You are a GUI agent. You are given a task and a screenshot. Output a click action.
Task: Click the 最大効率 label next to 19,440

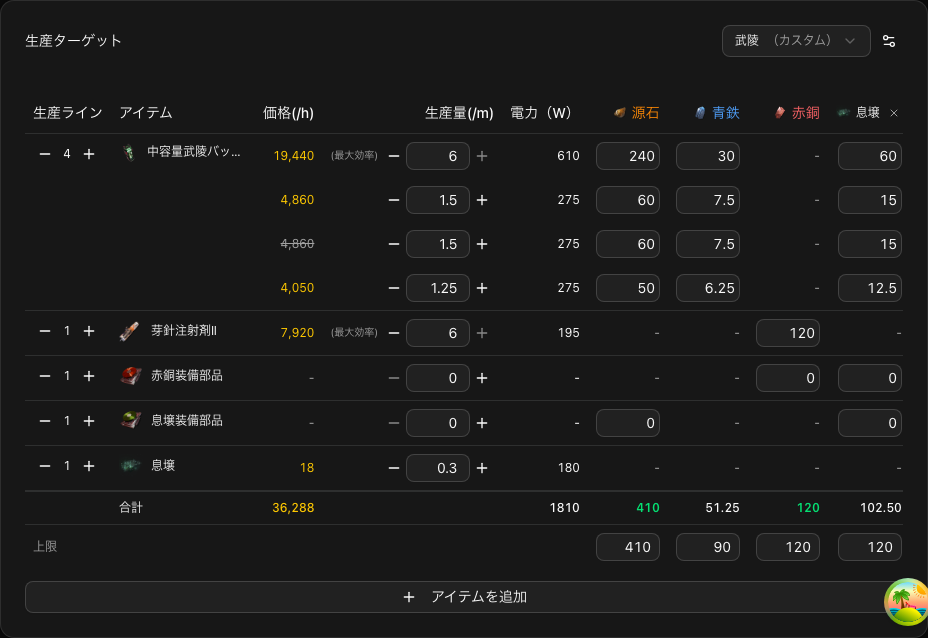[x=354, y=156]
